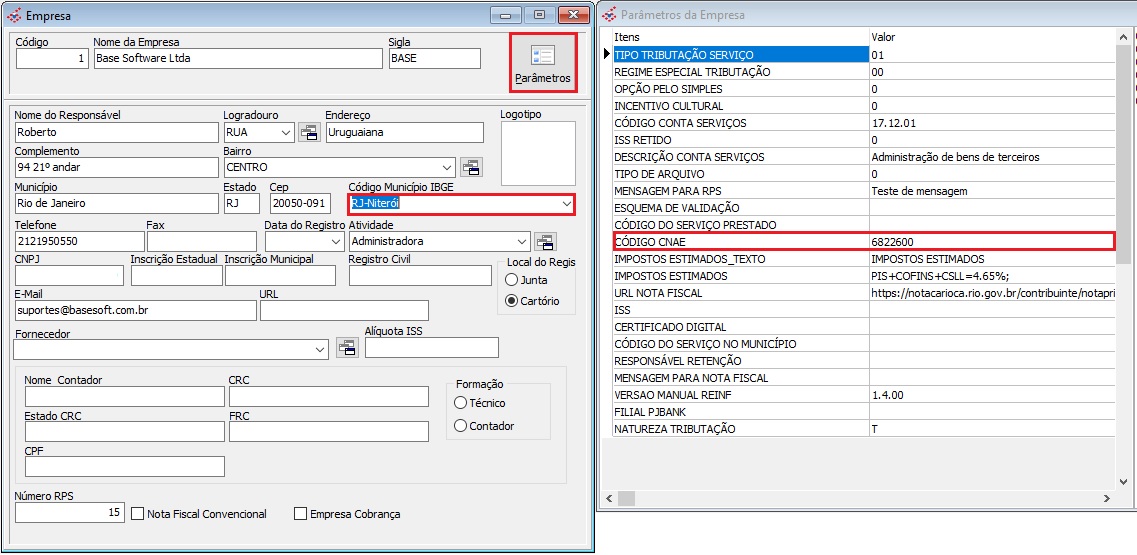This screenshot has width=1137, height=555.
Task: Select the Junta radio option
Action: 512,281
